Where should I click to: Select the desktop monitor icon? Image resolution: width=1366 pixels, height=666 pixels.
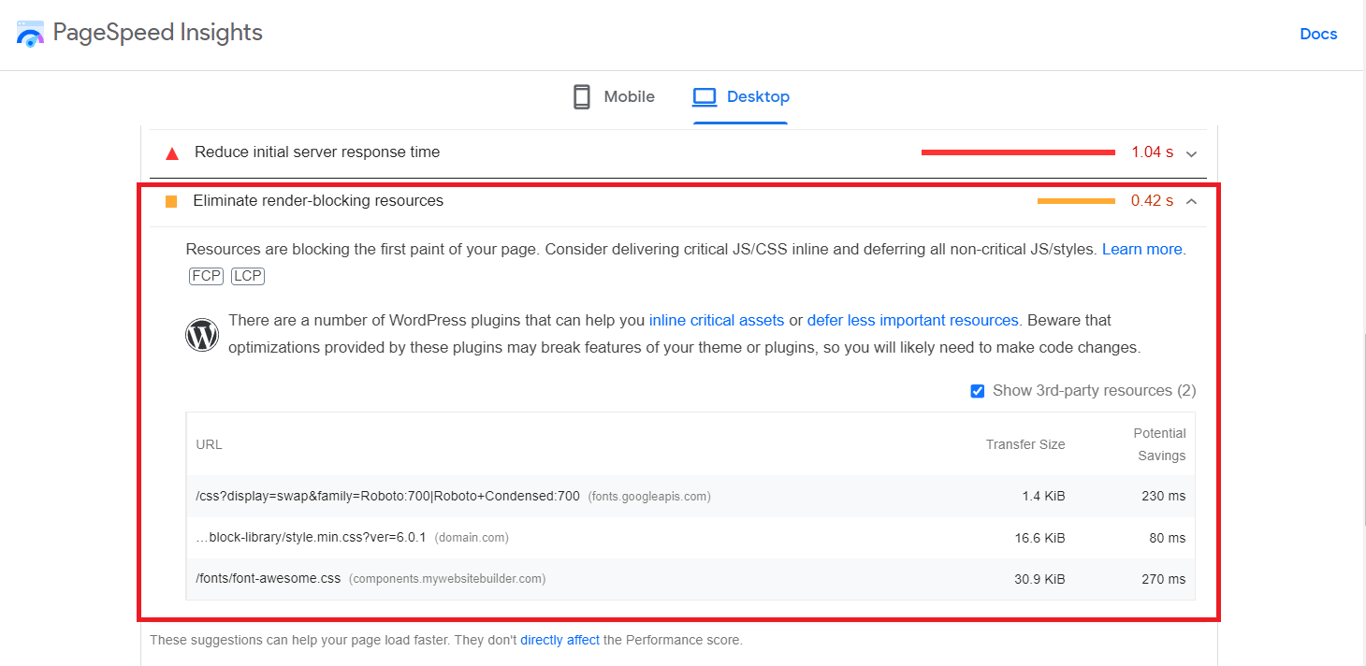click(x=704, y=96)
